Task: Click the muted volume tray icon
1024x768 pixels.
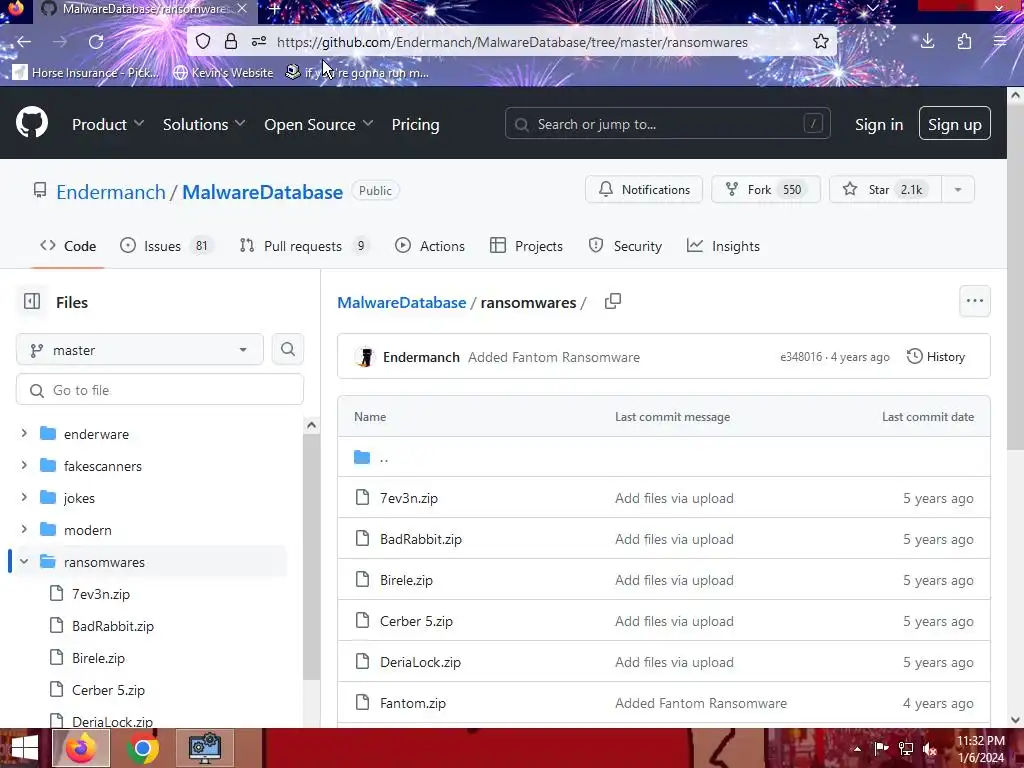Action: pyautogui.click(x=930, y=748)
